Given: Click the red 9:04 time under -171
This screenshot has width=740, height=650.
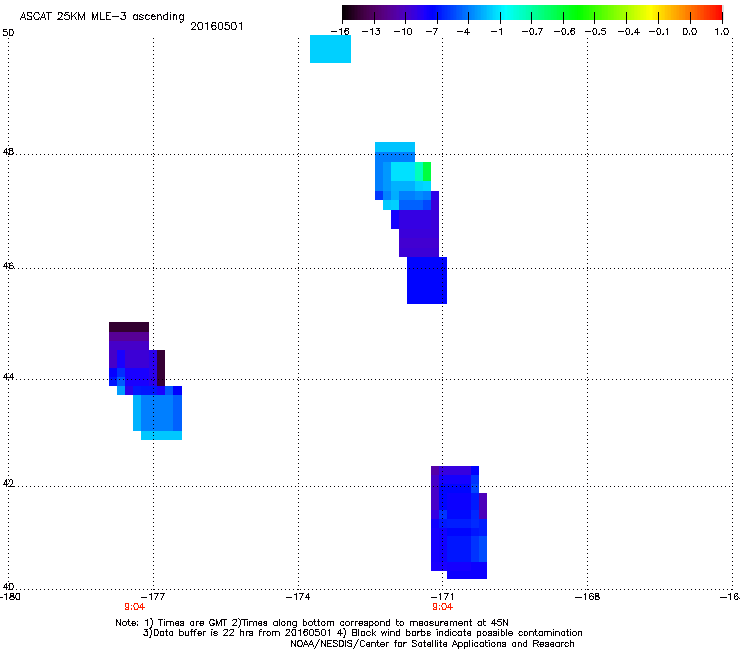Looking at the screenshot, I should pyautogui.click(x=442, y=607).
